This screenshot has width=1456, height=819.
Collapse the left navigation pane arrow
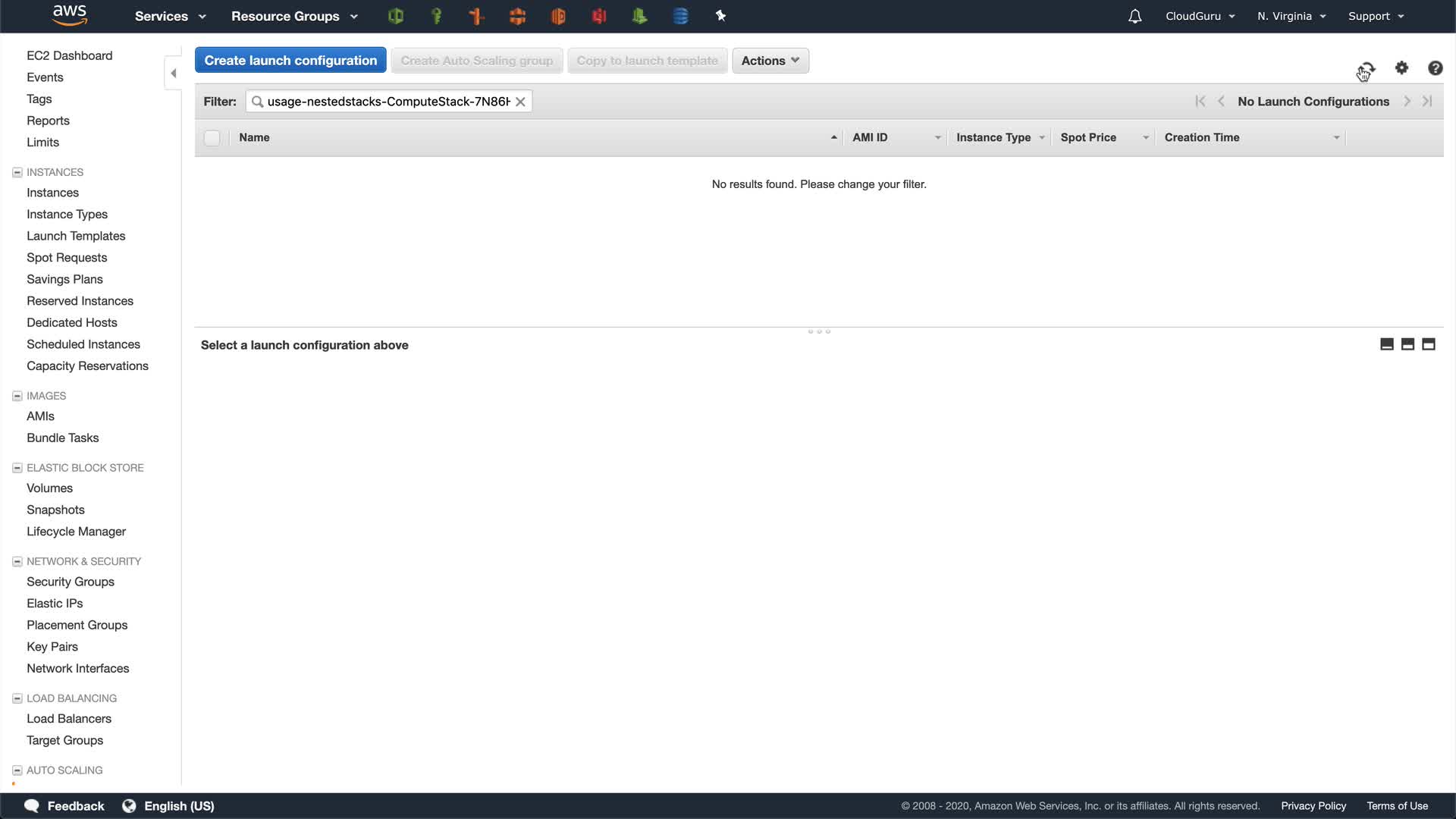click(173, 74)
